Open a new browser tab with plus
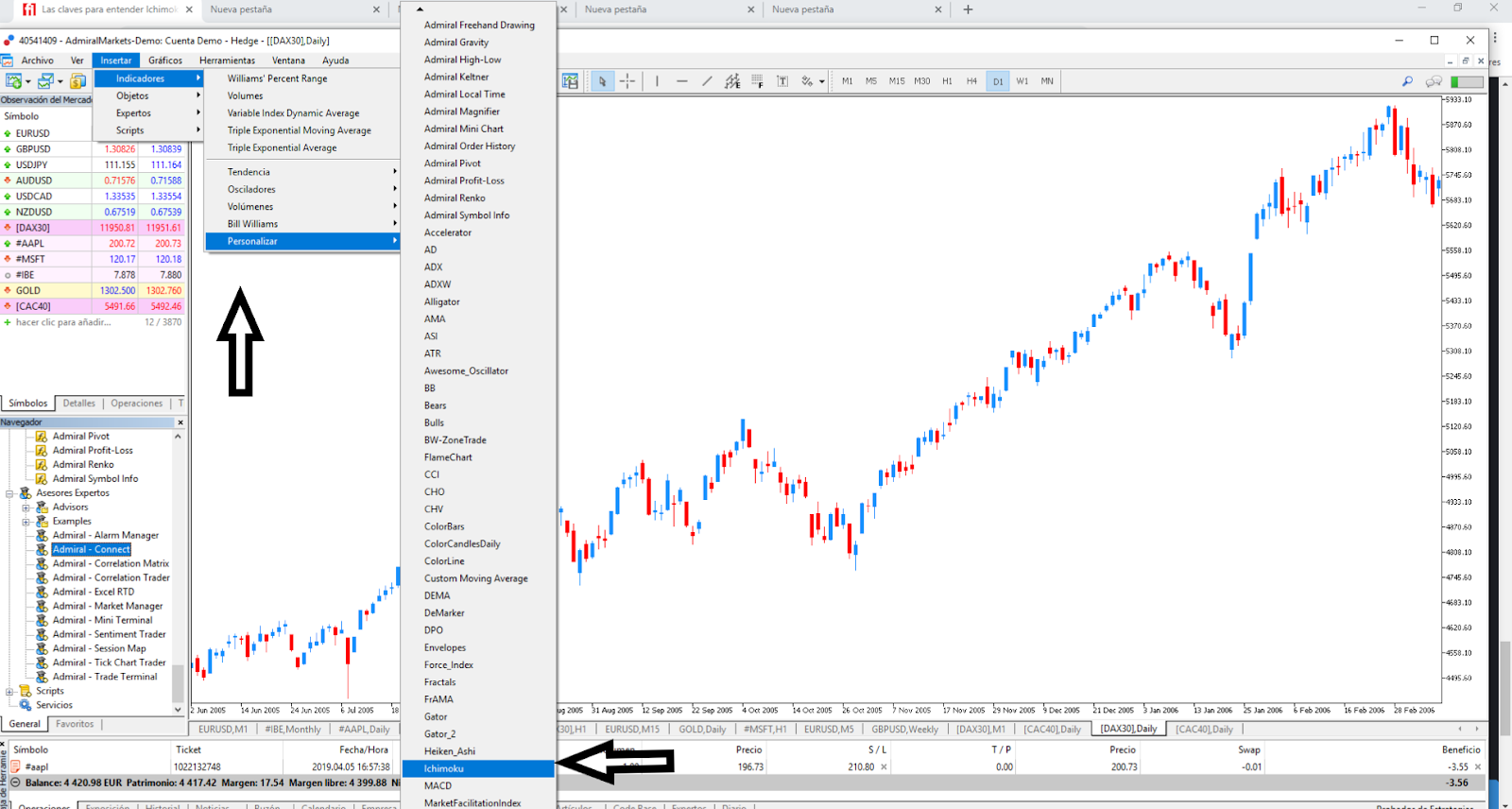Screen dimensions: 1512x809 pyautogui.click(x=968, y=9)
